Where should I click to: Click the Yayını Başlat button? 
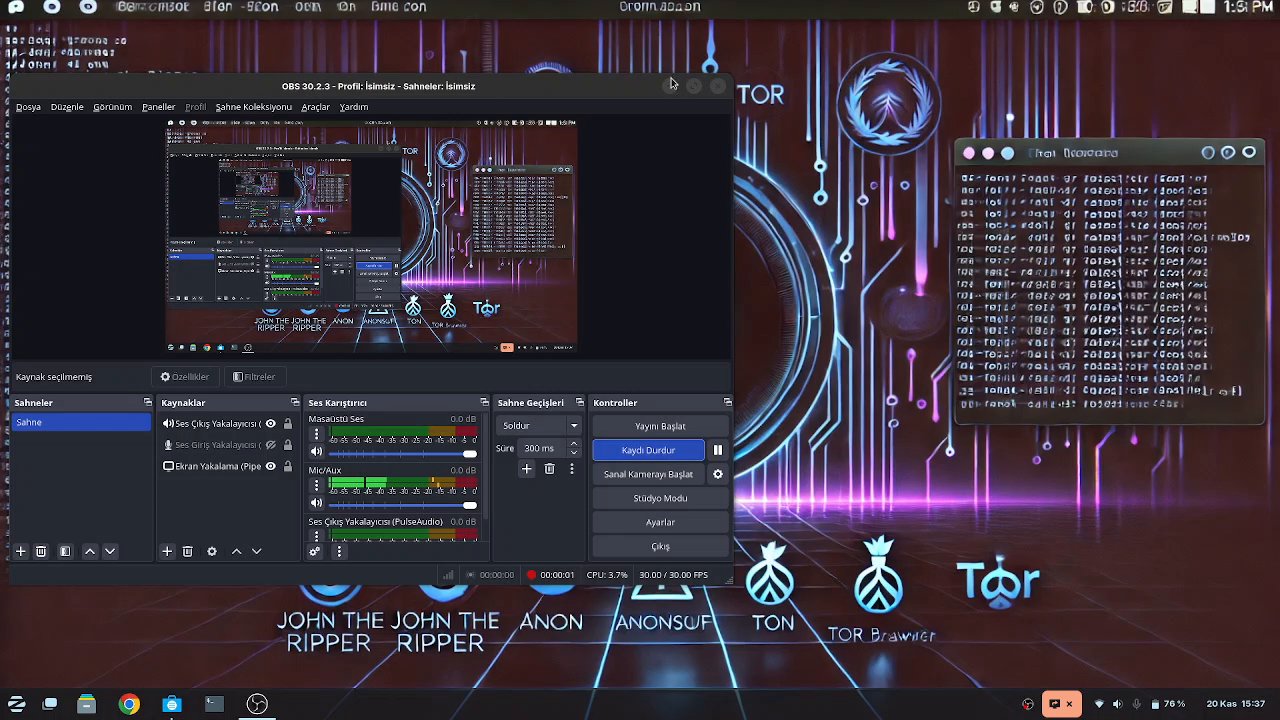tap(660, 426)
